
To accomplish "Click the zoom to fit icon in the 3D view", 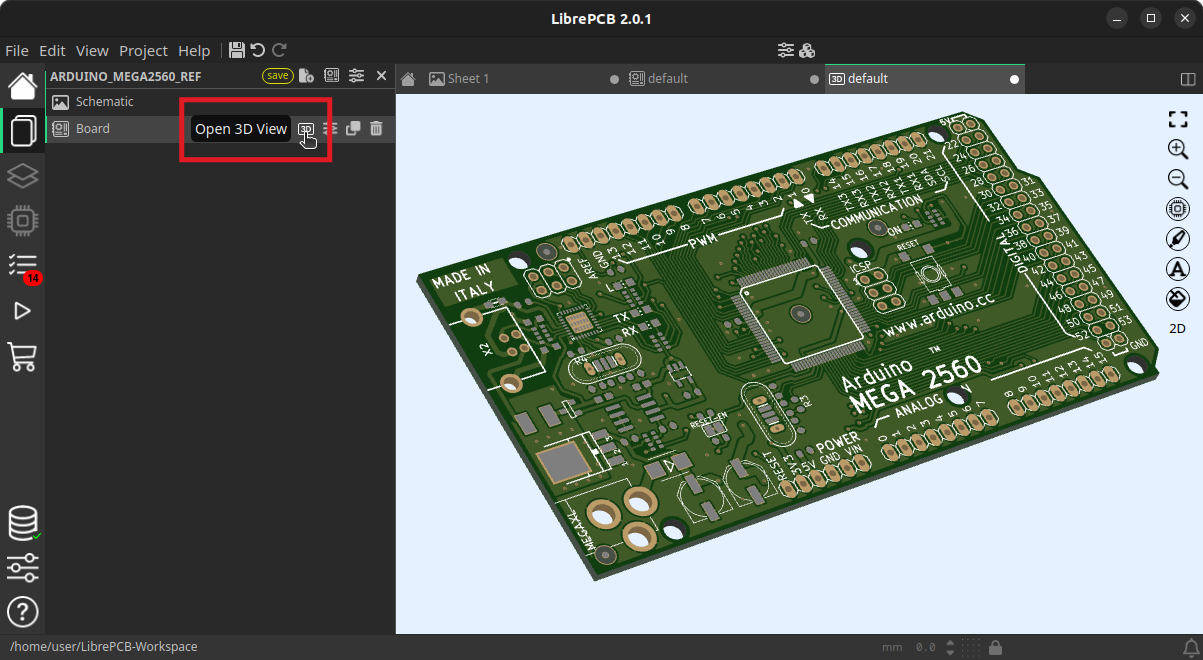I will pos(1178,120).
